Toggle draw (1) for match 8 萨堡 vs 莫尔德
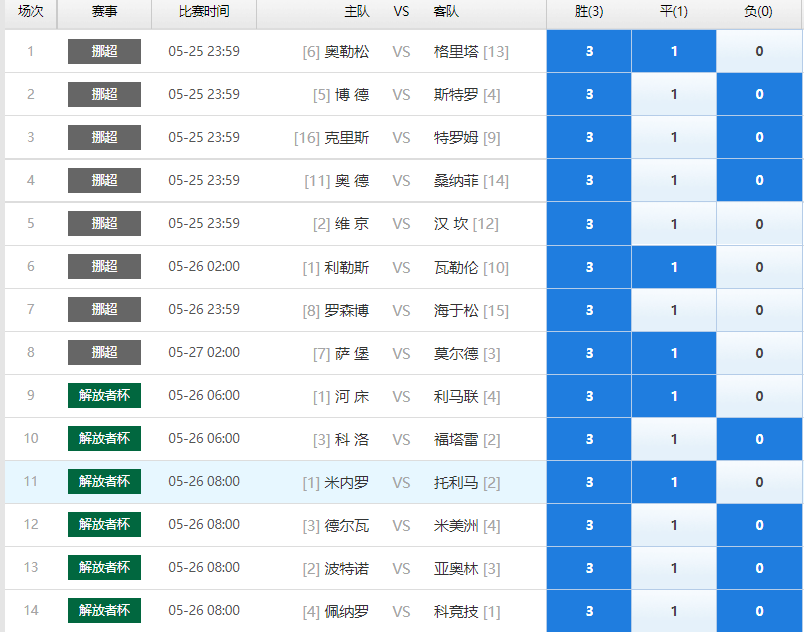The image size is (804, 632). pyautogui.click(x=674, y=353)
